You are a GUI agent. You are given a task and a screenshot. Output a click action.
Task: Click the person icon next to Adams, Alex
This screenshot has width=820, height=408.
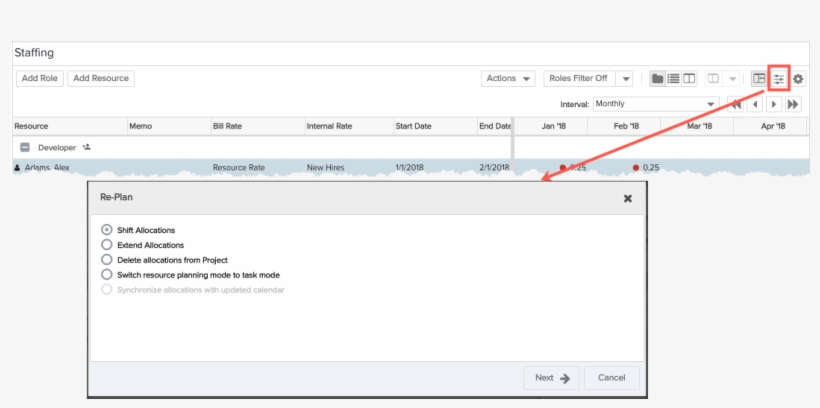[18, 168]
